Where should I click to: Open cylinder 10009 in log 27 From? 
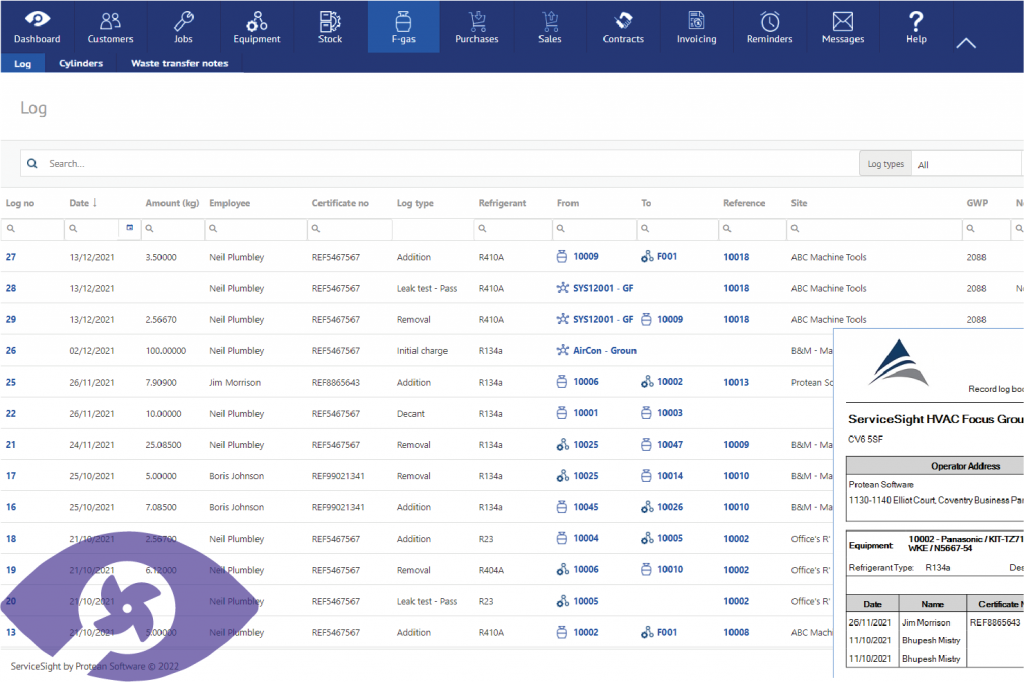[x=585, y=257]
